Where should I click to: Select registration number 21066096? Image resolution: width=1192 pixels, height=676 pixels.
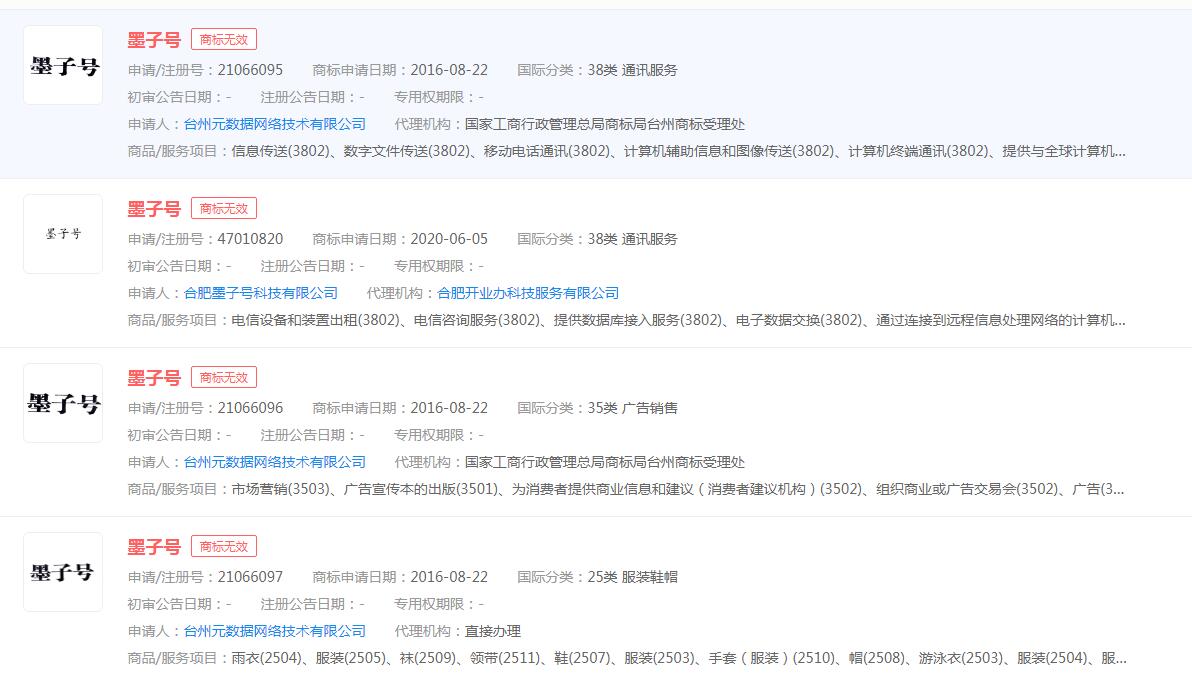coord(250,408)
